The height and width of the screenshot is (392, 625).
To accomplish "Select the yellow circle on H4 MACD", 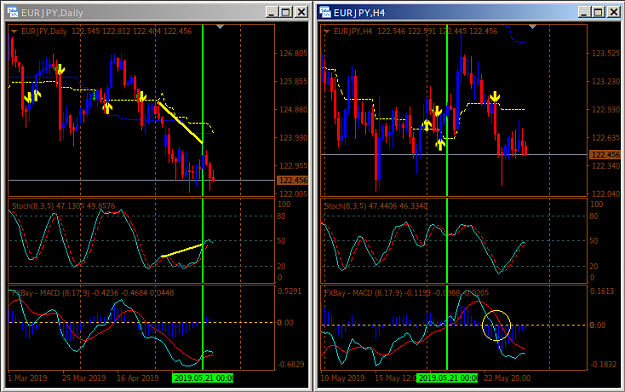I will click(x=496, y=325).
